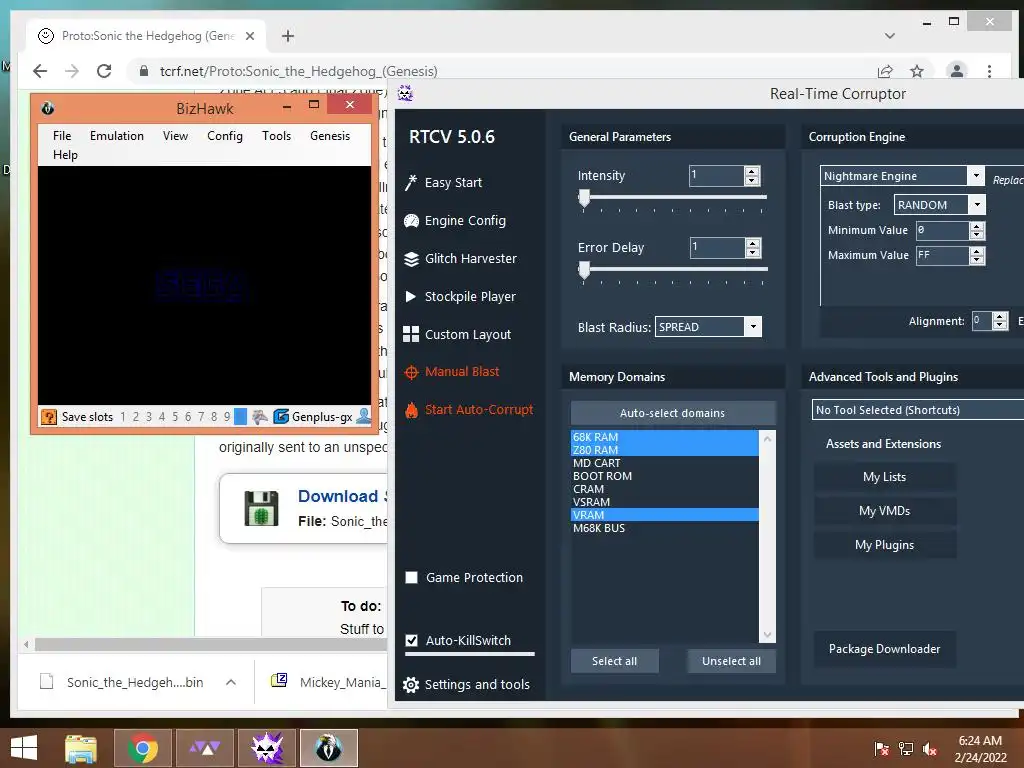
Task: Click the share icon in the Chrome address bar
Action: click(x=885, y=71)
